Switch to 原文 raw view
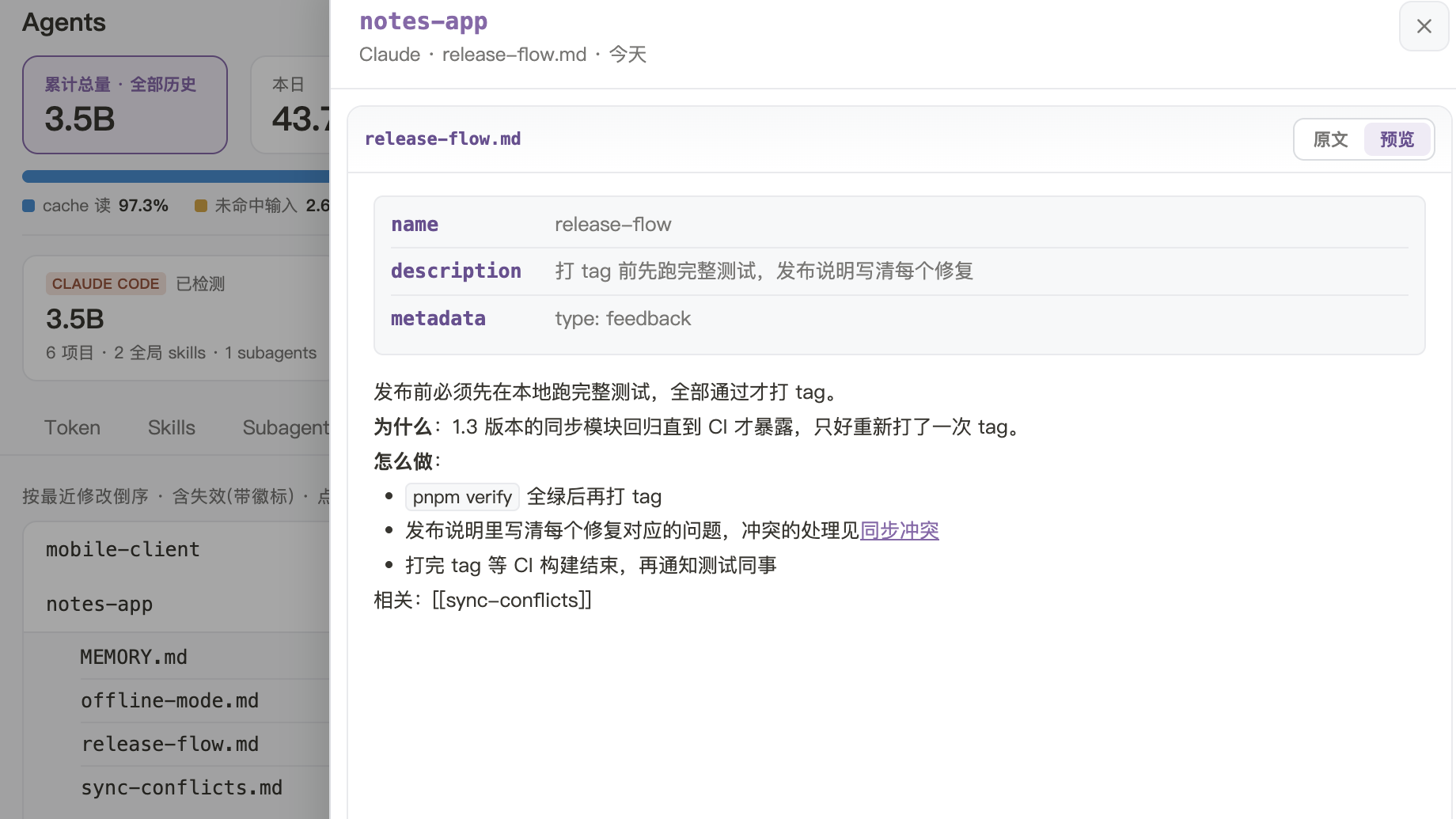1456x819 pixels. tap(1330, 139)
